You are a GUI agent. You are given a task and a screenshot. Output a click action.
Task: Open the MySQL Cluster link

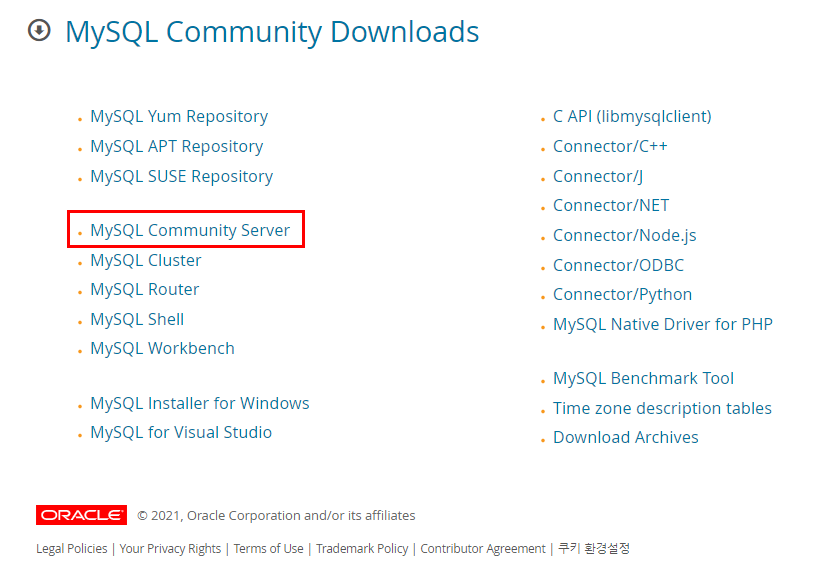146,261
